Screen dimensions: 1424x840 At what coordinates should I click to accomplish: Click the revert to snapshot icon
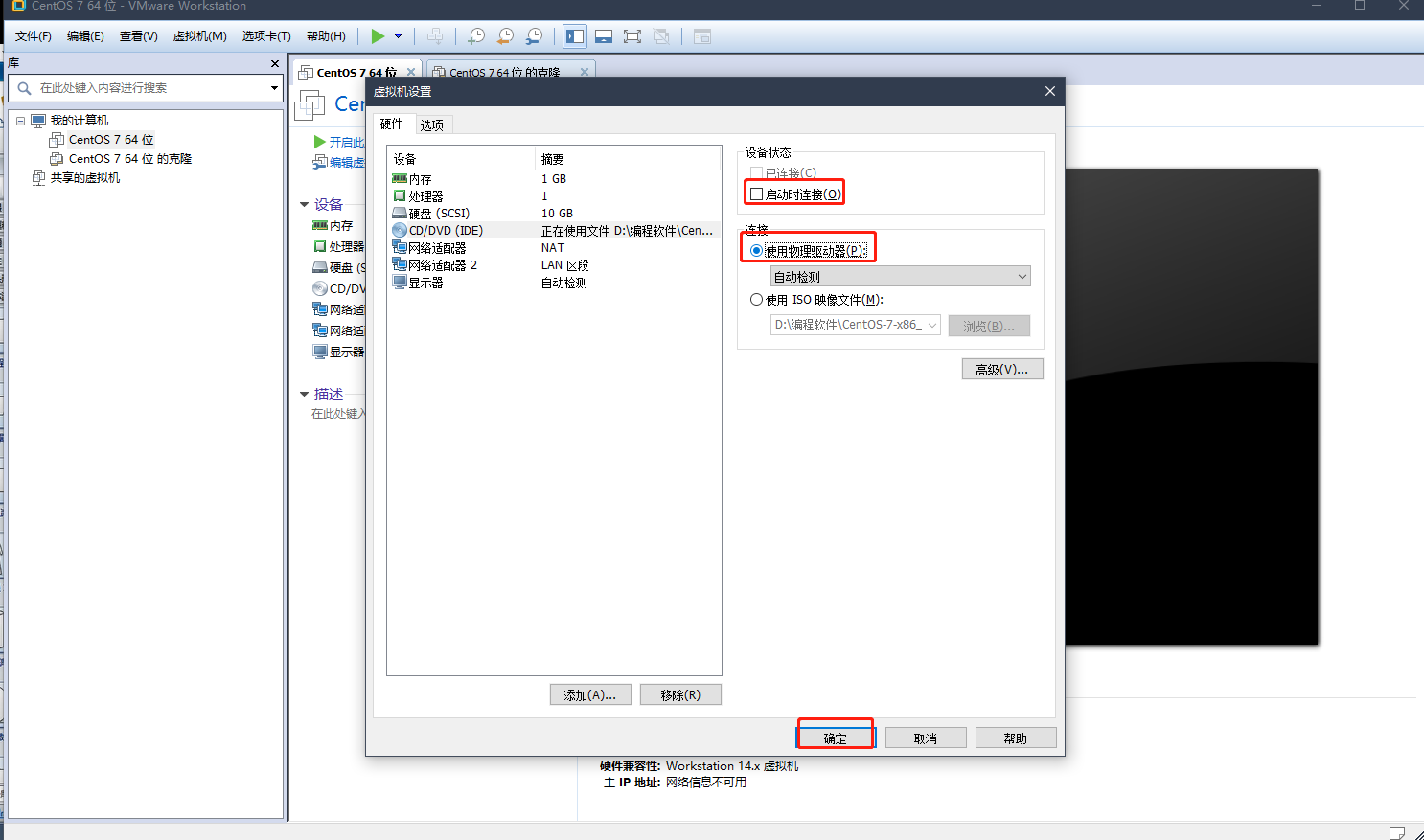pos(505,36)
